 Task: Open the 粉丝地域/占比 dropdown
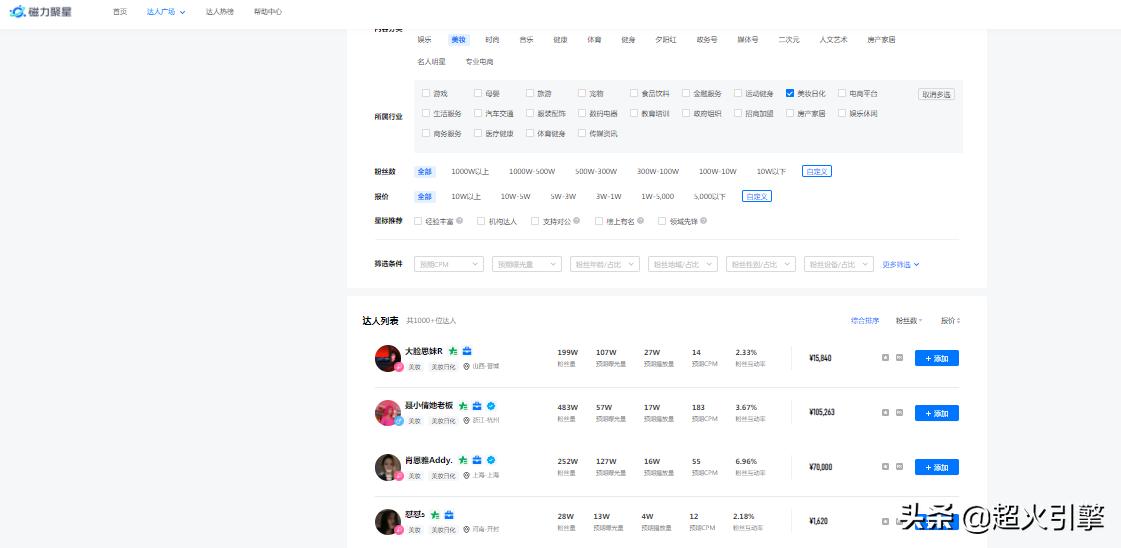point(683,264)
